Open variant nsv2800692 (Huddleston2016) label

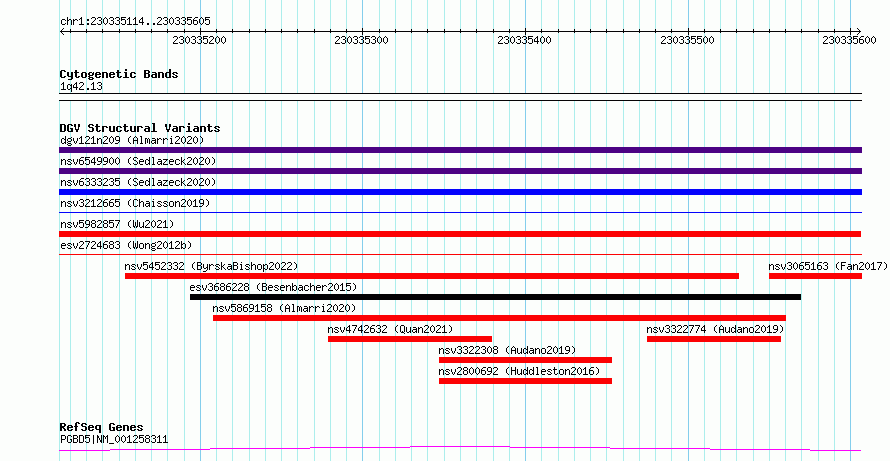pyautogui.click(x=519, y=371)
